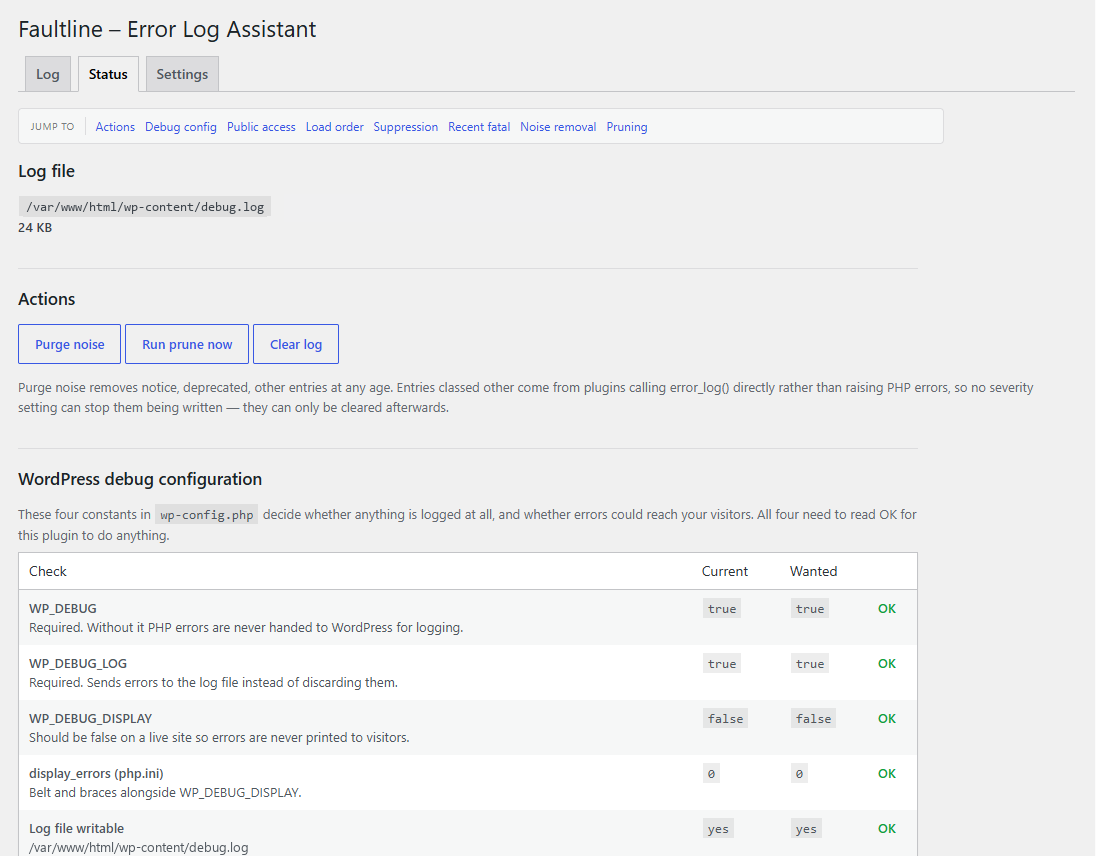Screen dimensions: 1096x856
Task: Click the Check column header
Action: [48, 572]
